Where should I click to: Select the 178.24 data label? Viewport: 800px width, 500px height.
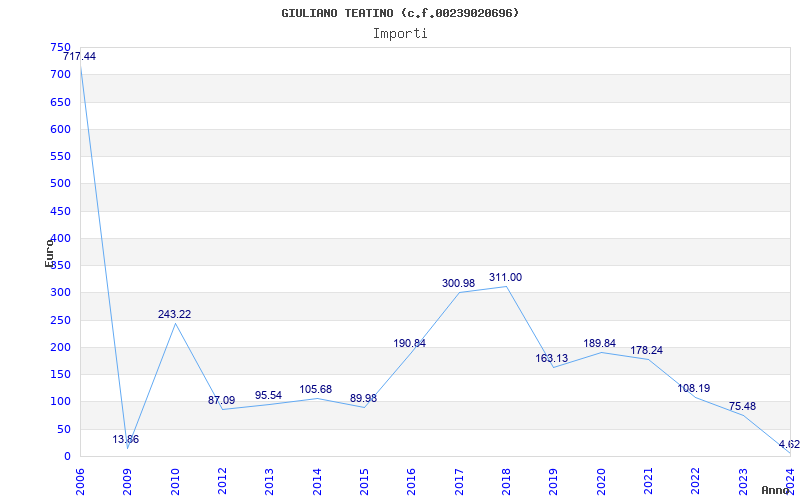(x=646, y=351)
